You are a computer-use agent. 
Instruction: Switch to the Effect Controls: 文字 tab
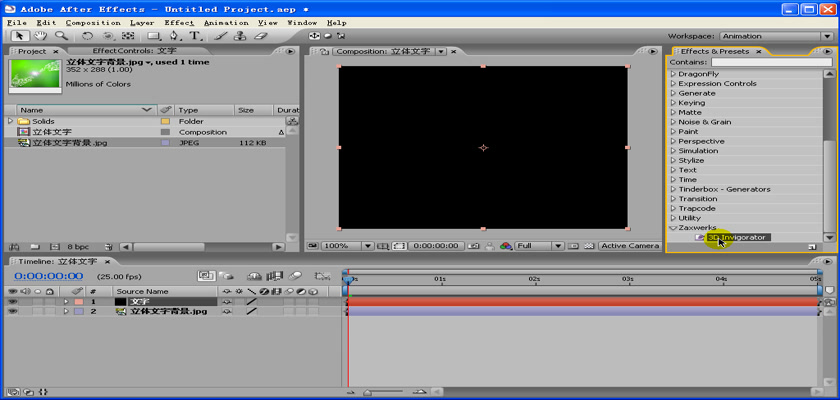click(x=134, y=51)
